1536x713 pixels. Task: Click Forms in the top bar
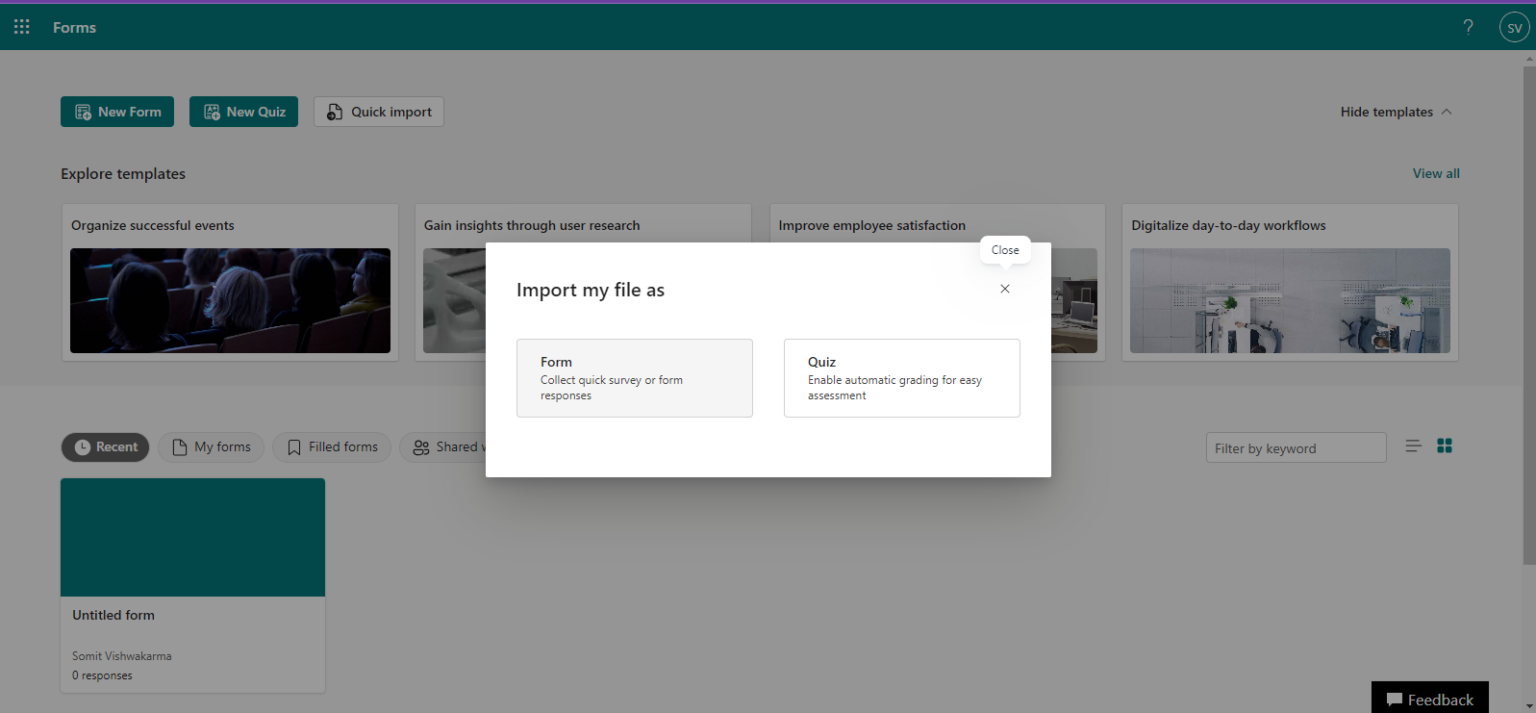[74, 27]
